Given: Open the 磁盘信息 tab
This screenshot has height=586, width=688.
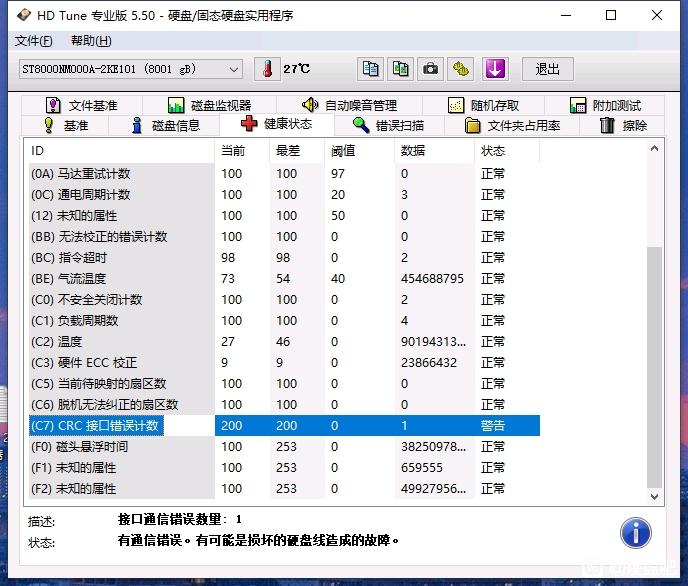Looking at the screenshot, I should 165,125.
